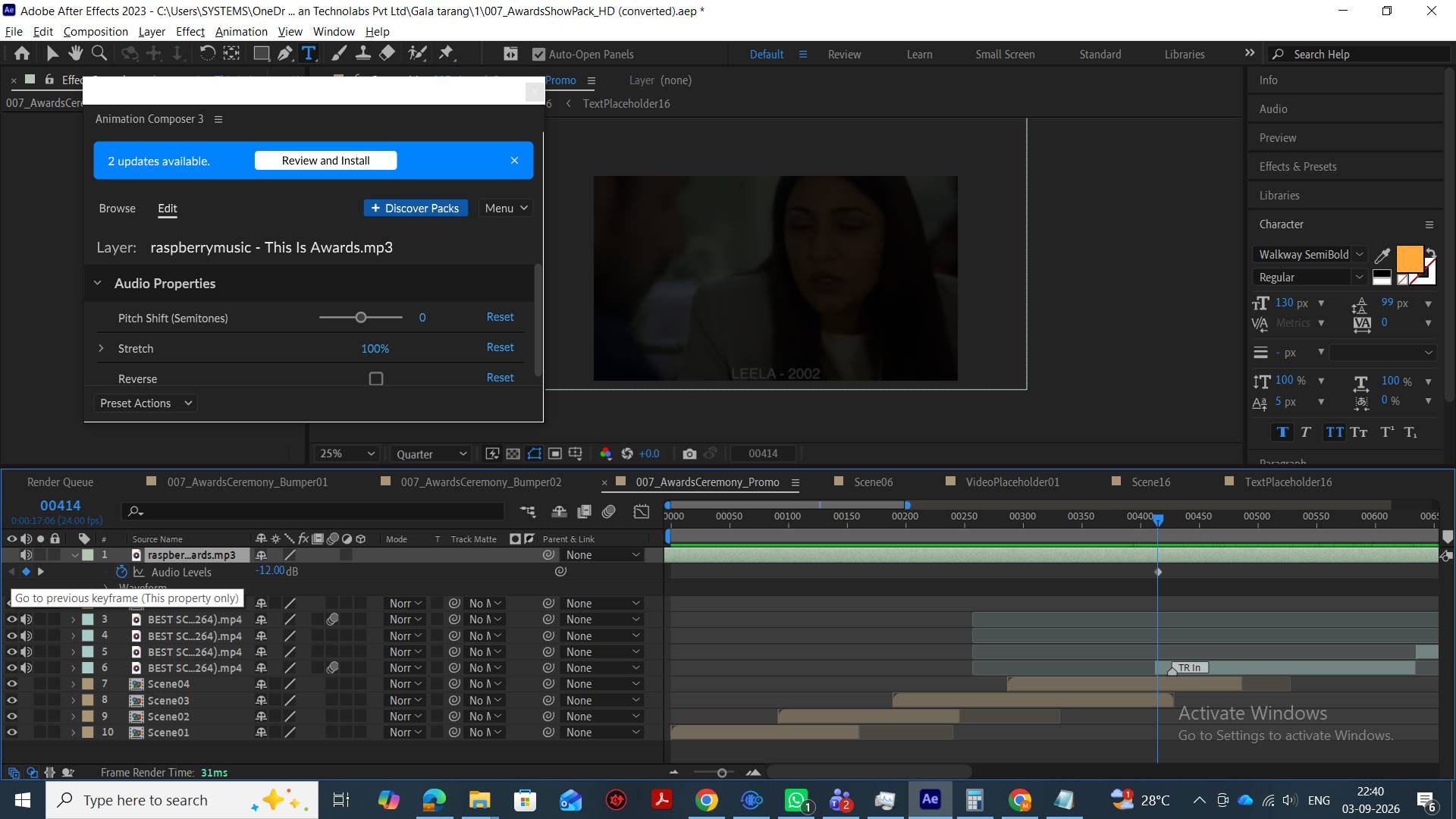The height and width of the screenshot is (819, 1456).
Task: Click the Discover Packs button
Action: click(x=416, y=208)
